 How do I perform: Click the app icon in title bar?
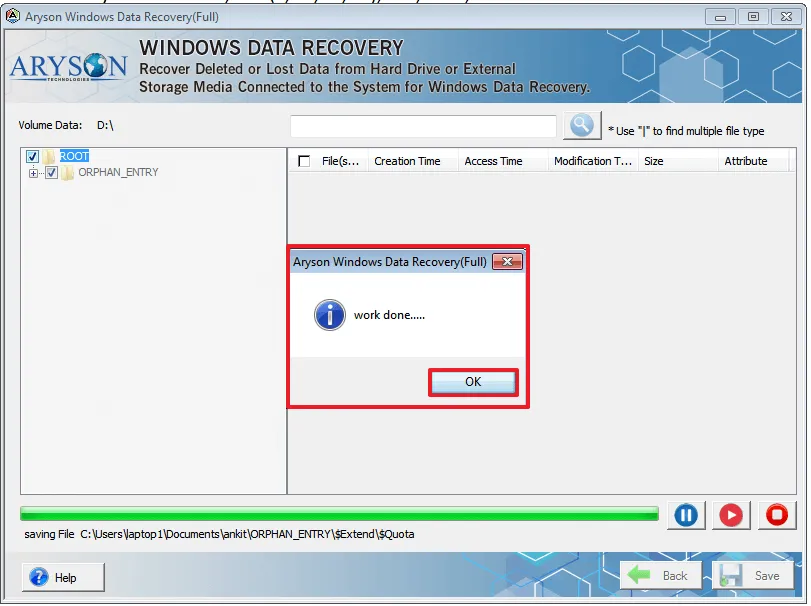pos(13,17)
